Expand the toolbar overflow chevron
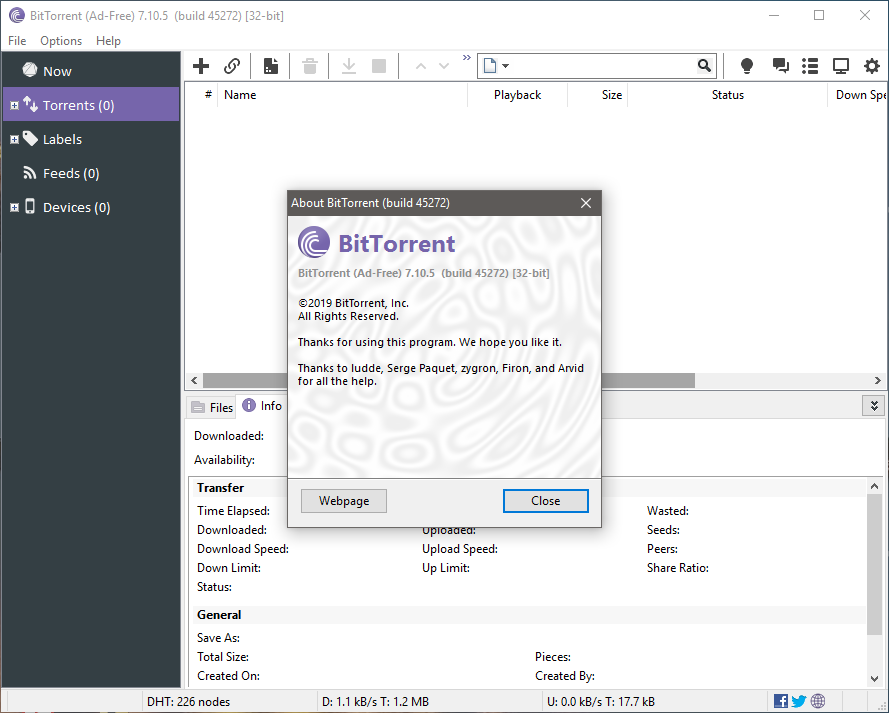Viewport: 889px width, 713px height. tap(467, 58)
